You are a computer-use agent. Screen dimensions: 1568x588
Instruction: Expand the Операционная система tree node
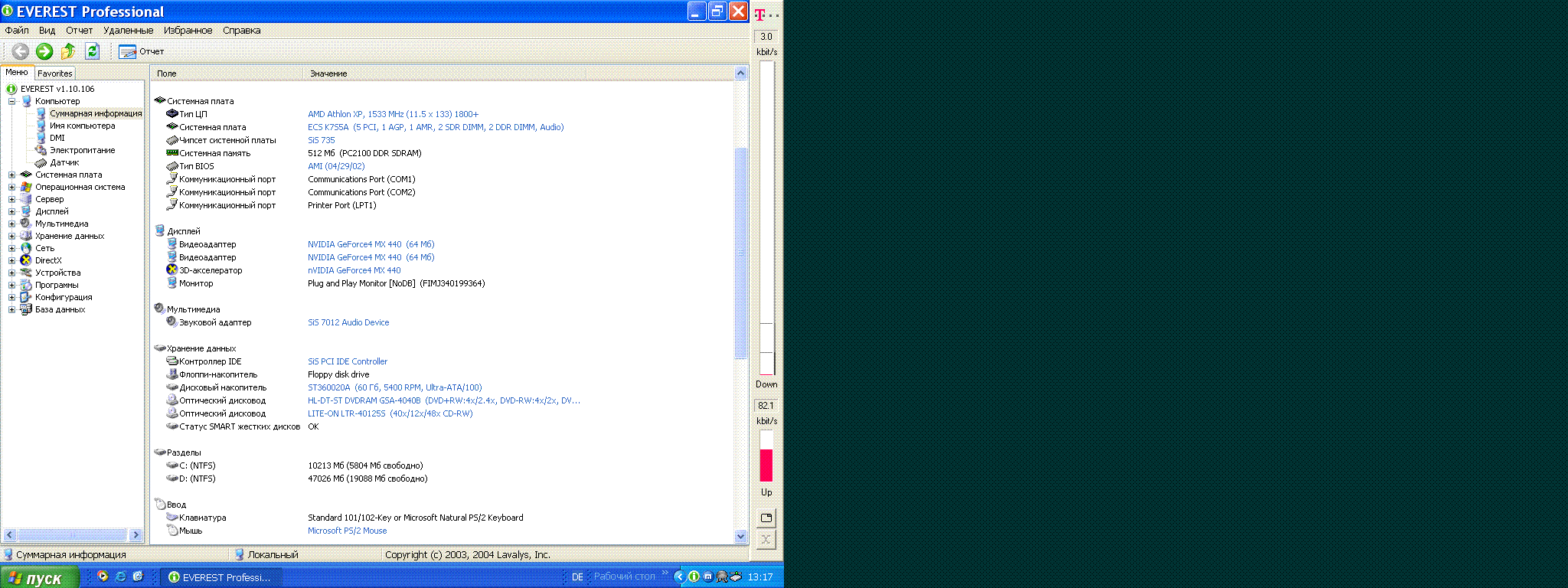11,187
